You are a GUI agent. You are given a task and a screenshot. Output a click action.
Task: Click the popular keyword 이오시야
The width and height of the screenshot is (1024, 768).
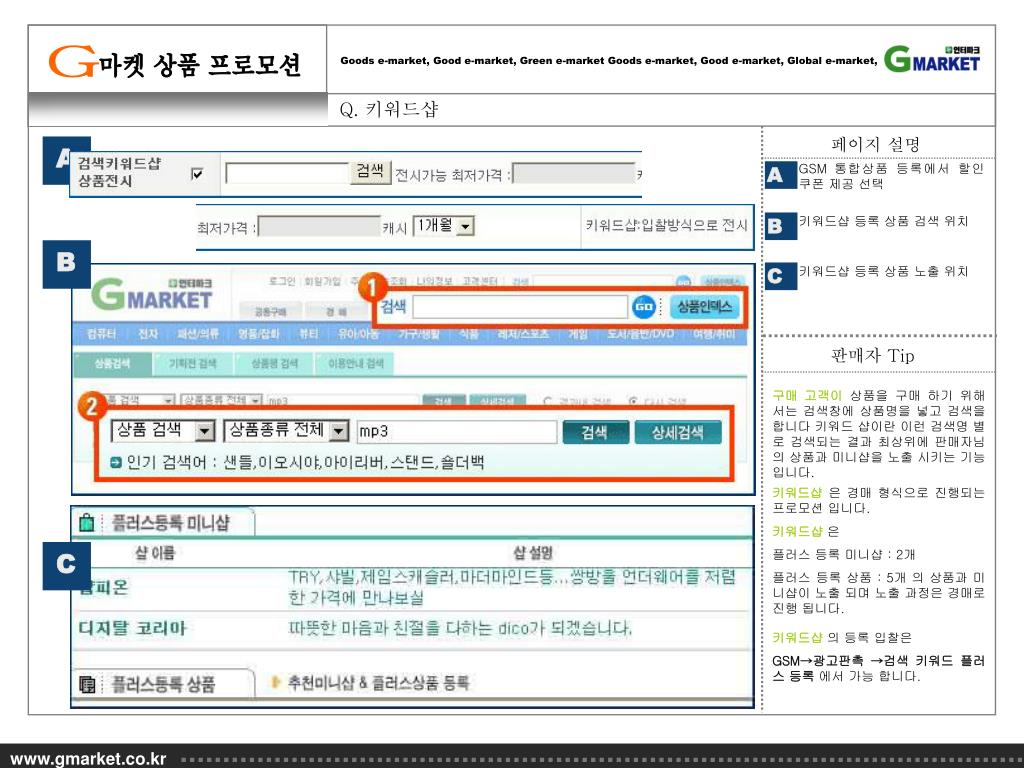pos(289,463)
